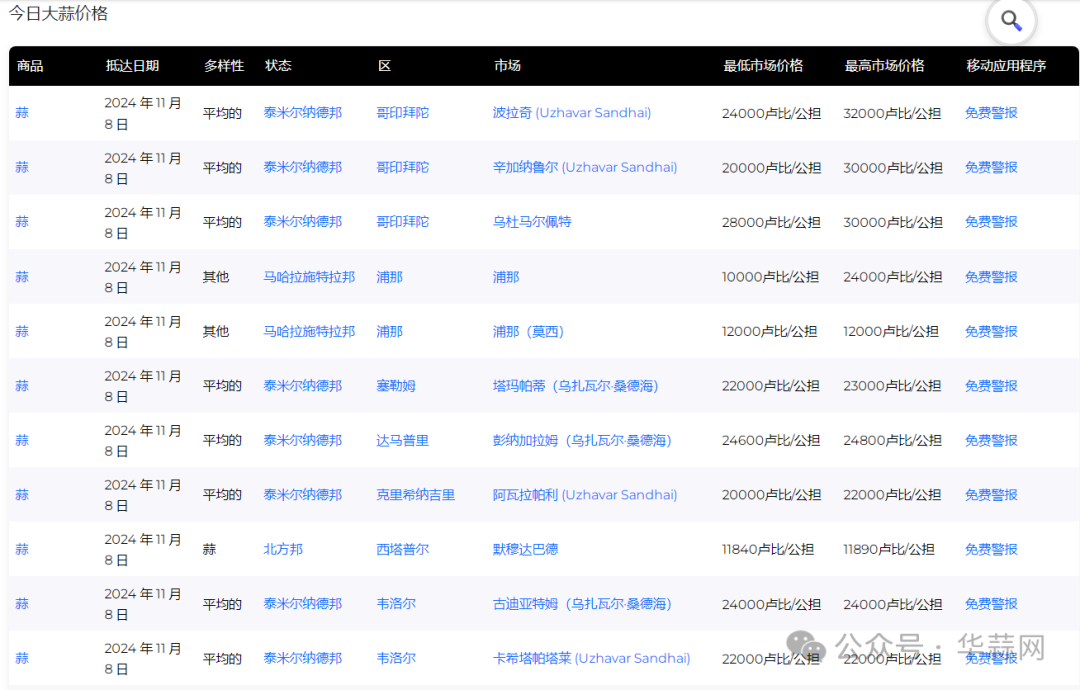This screenshot has width=1080, height=690.
Task: Click the 28000卢比/公担 minimum price cell
Action: (x=771, y=222)
